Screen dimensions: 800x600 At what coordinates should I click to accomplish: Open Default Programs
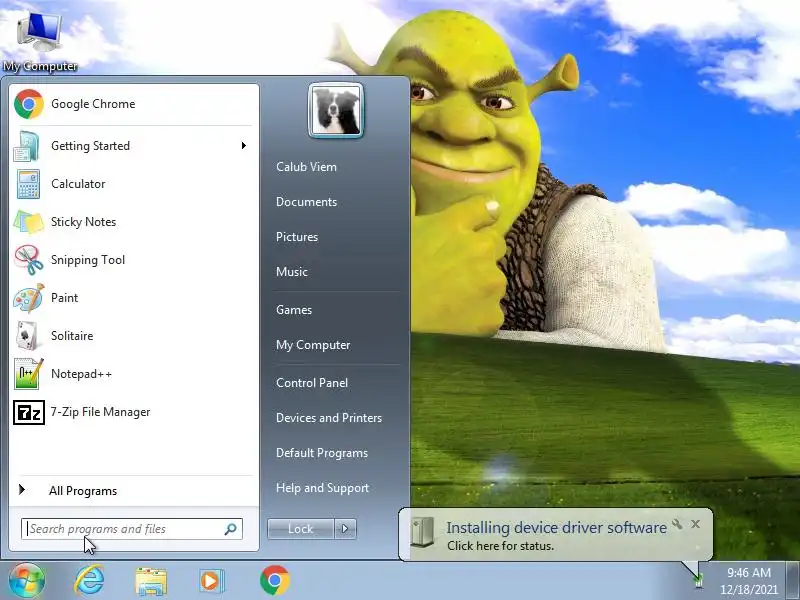322,453
